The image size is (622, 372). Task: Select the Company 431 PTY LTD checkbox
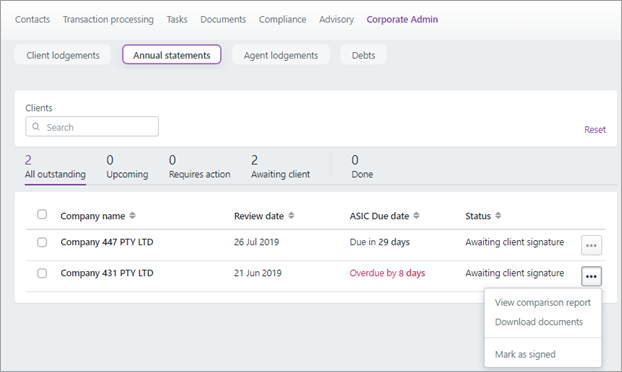[42, 273]
